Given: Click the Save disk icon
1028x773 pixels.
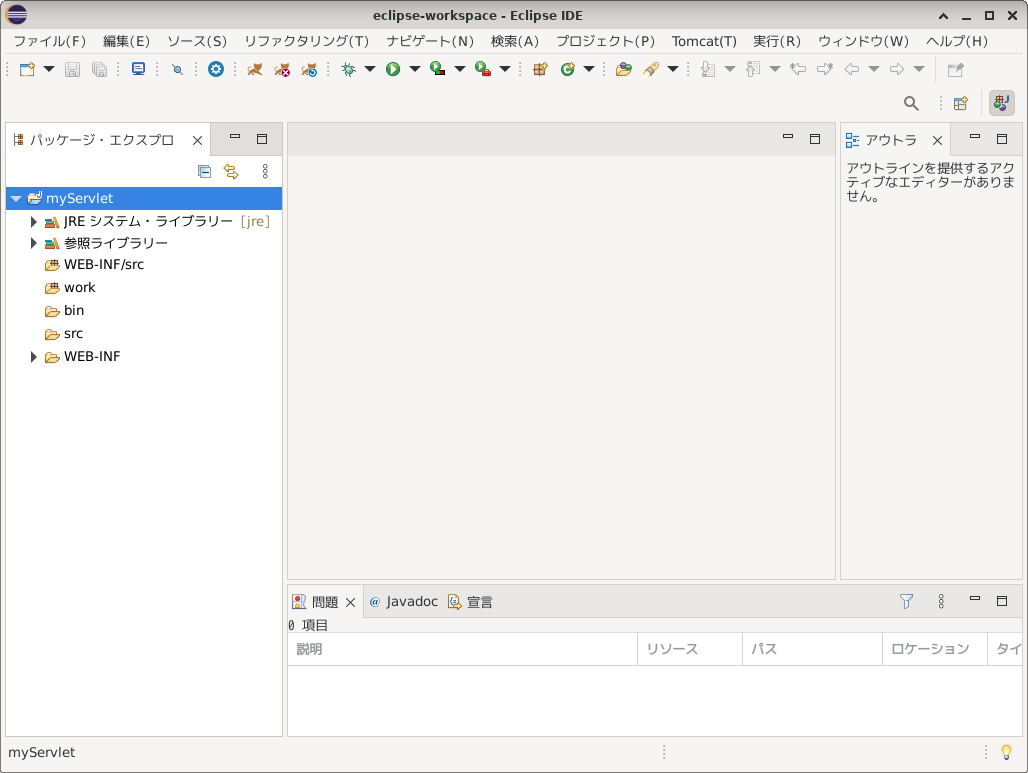Looking at the screenshot, I should pos(72,69).
